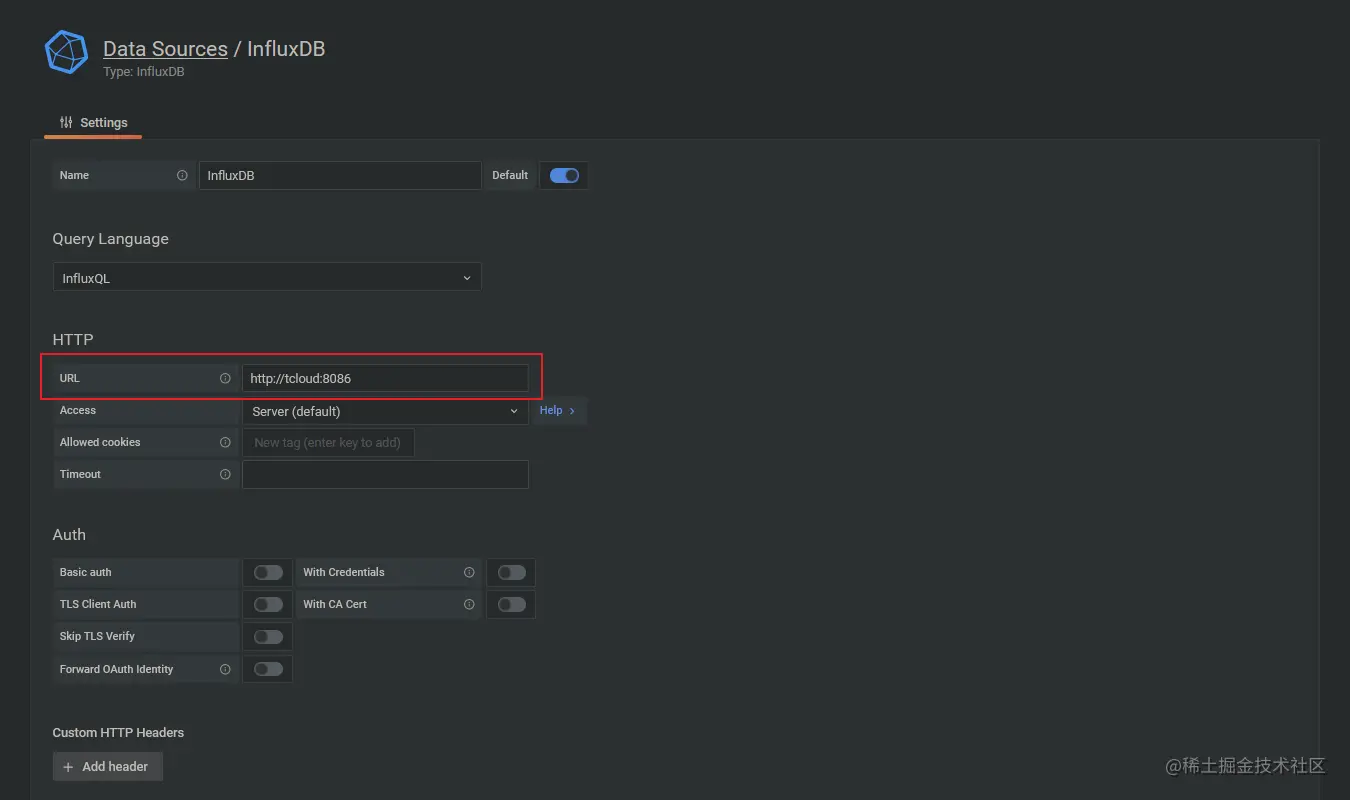Open the Query Language InfluxQL dropdown
1350x800 pixels.
point(267,277)
